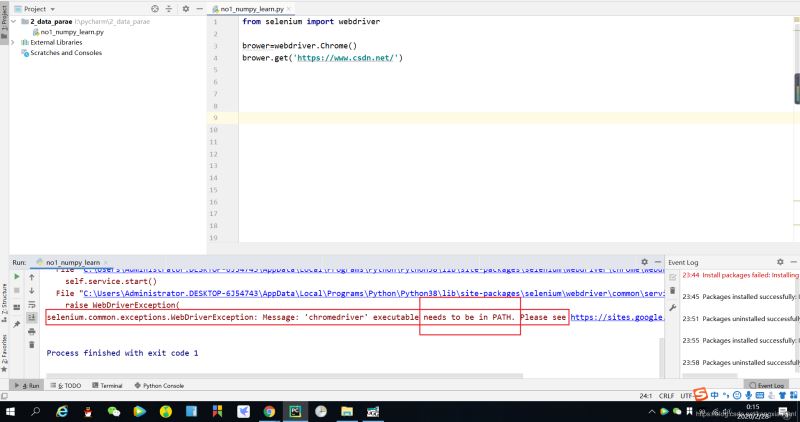
Task: Open Event Log settings gear
Action: click(x=780, y=262)
